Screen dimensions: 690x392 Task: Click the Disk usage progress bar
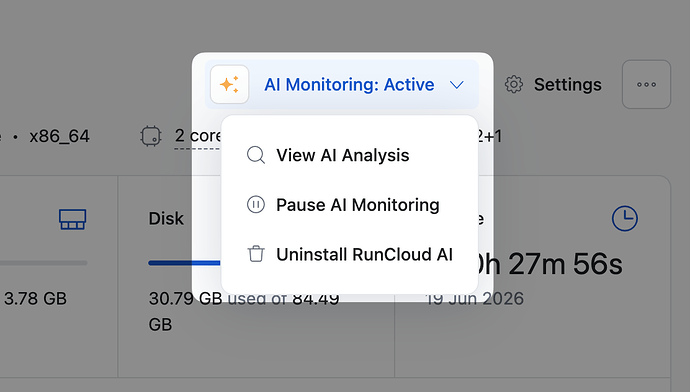click(x=184, y=263)
